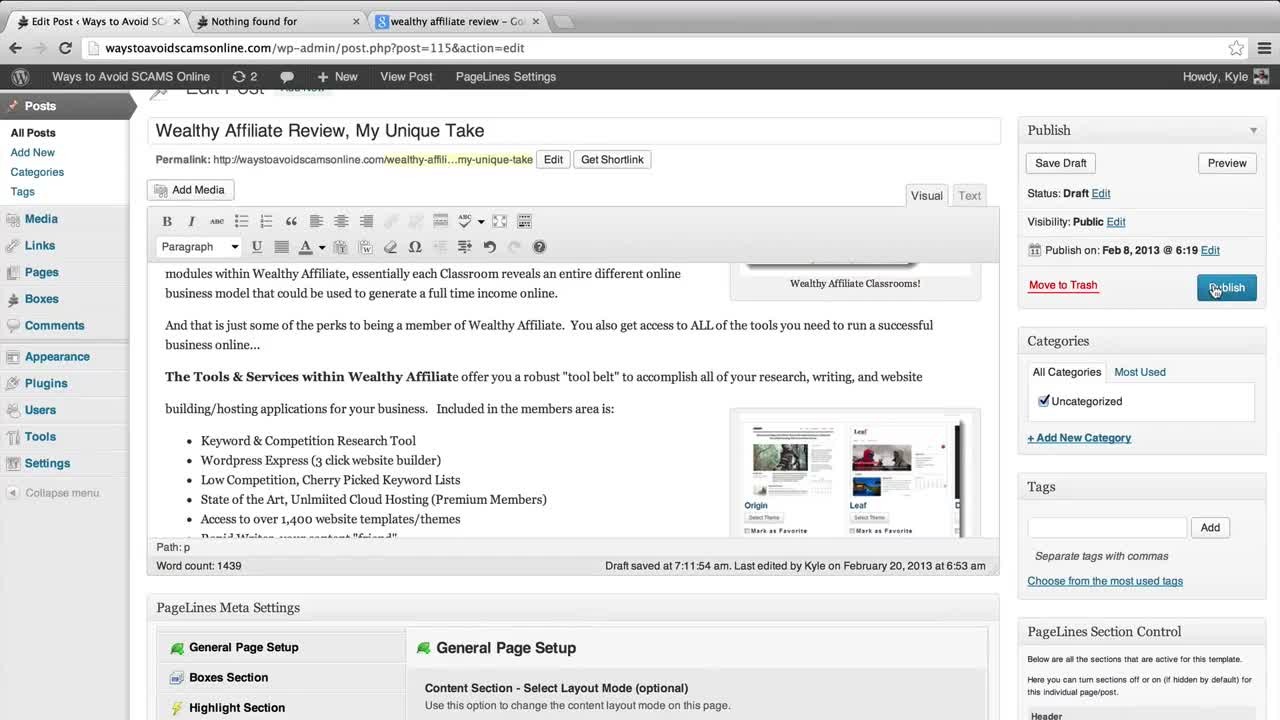Align text to the right

tap(366, 221)
